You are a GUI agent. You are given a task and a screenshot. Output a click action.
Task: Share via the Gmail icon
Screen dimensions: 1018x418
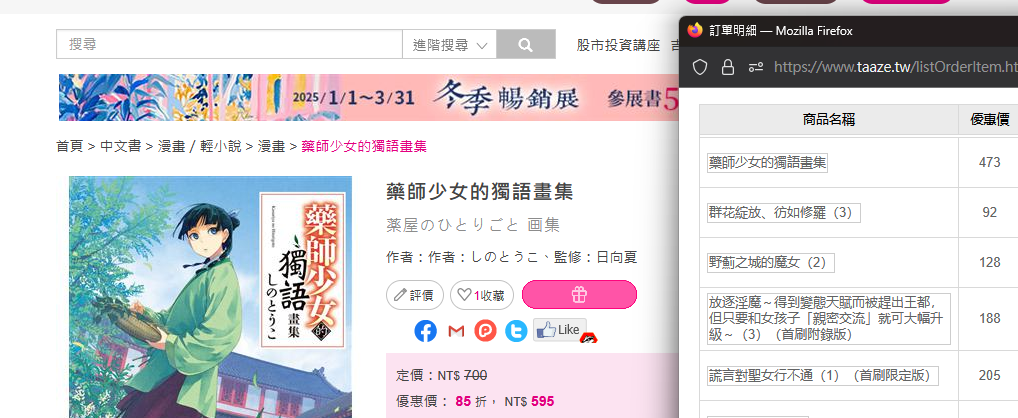pos(456,331)
